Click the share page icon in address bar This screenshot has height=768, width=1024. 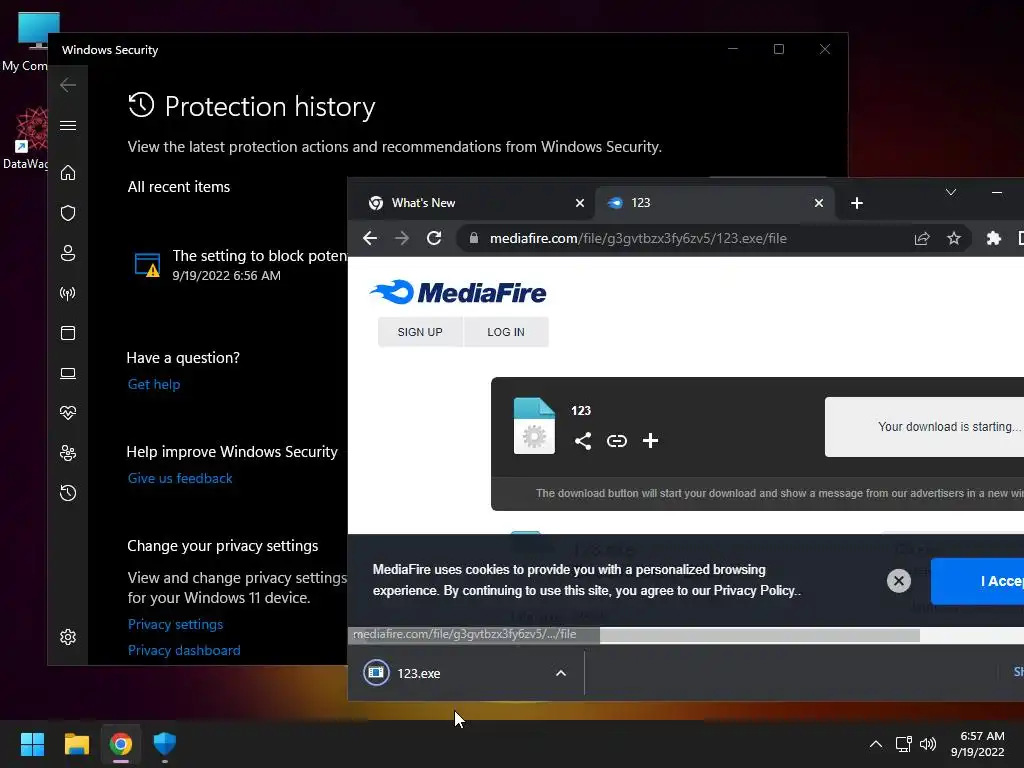pos(921,238)
